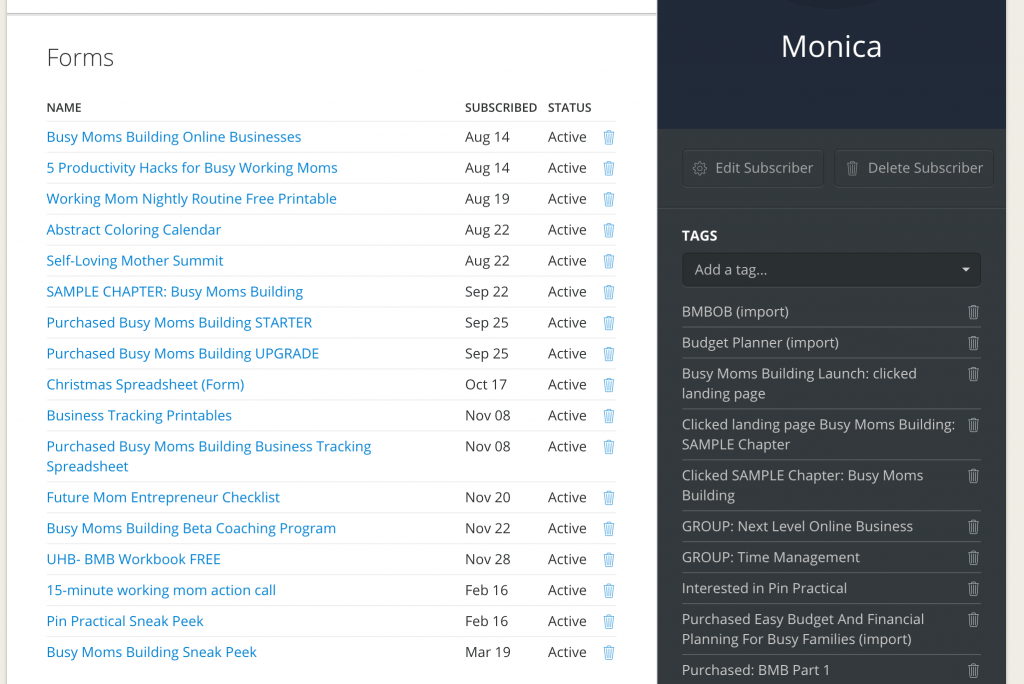This screenshot has height=684, width=1024.
Task: Click the Aug 19 subscribed date
Action: [487, 199]
